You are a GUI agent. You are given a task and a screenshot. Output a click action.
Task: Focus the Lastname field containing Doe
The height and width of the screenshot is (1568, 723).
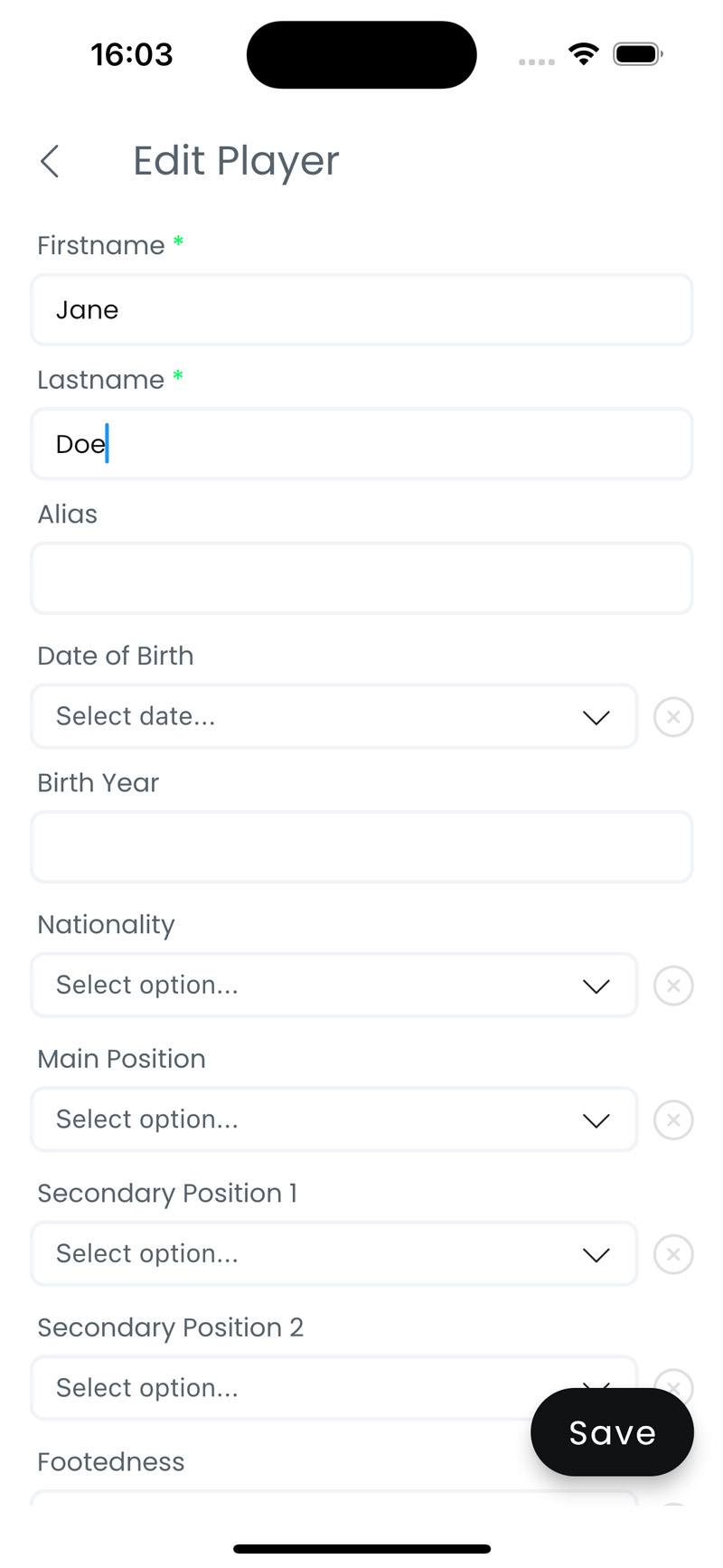pyautogui.click(x=361, y=444)
